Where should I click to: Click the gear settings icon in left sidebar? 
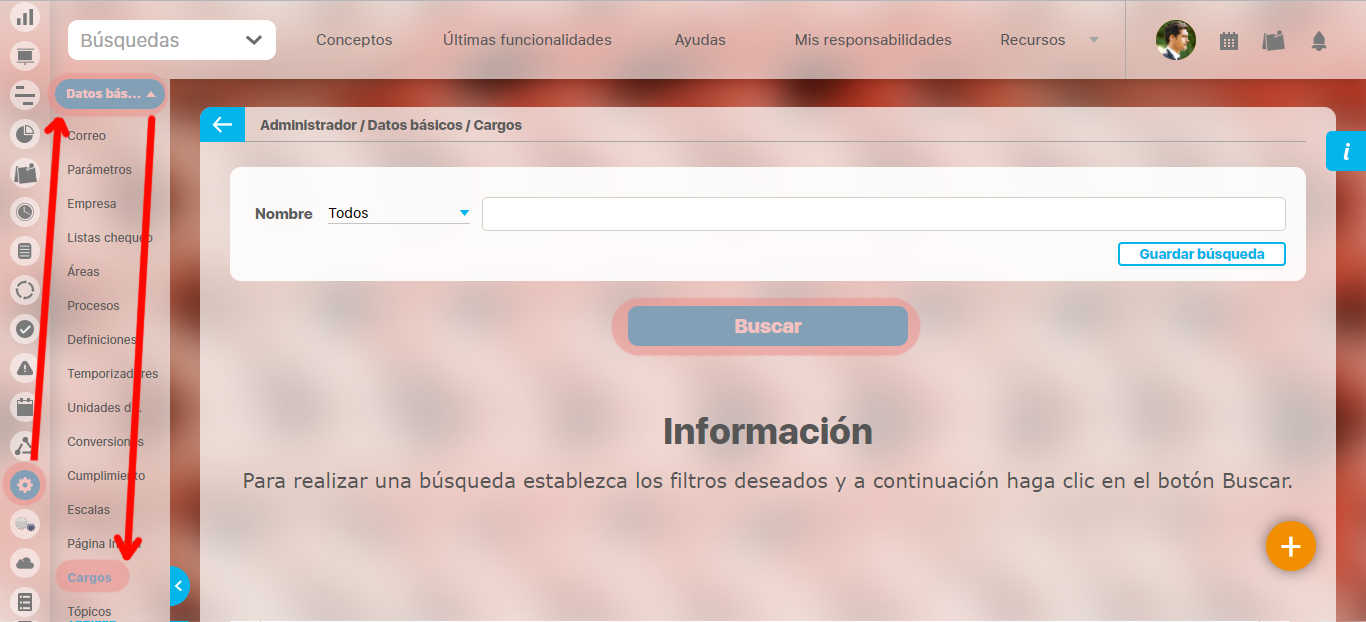25,486
